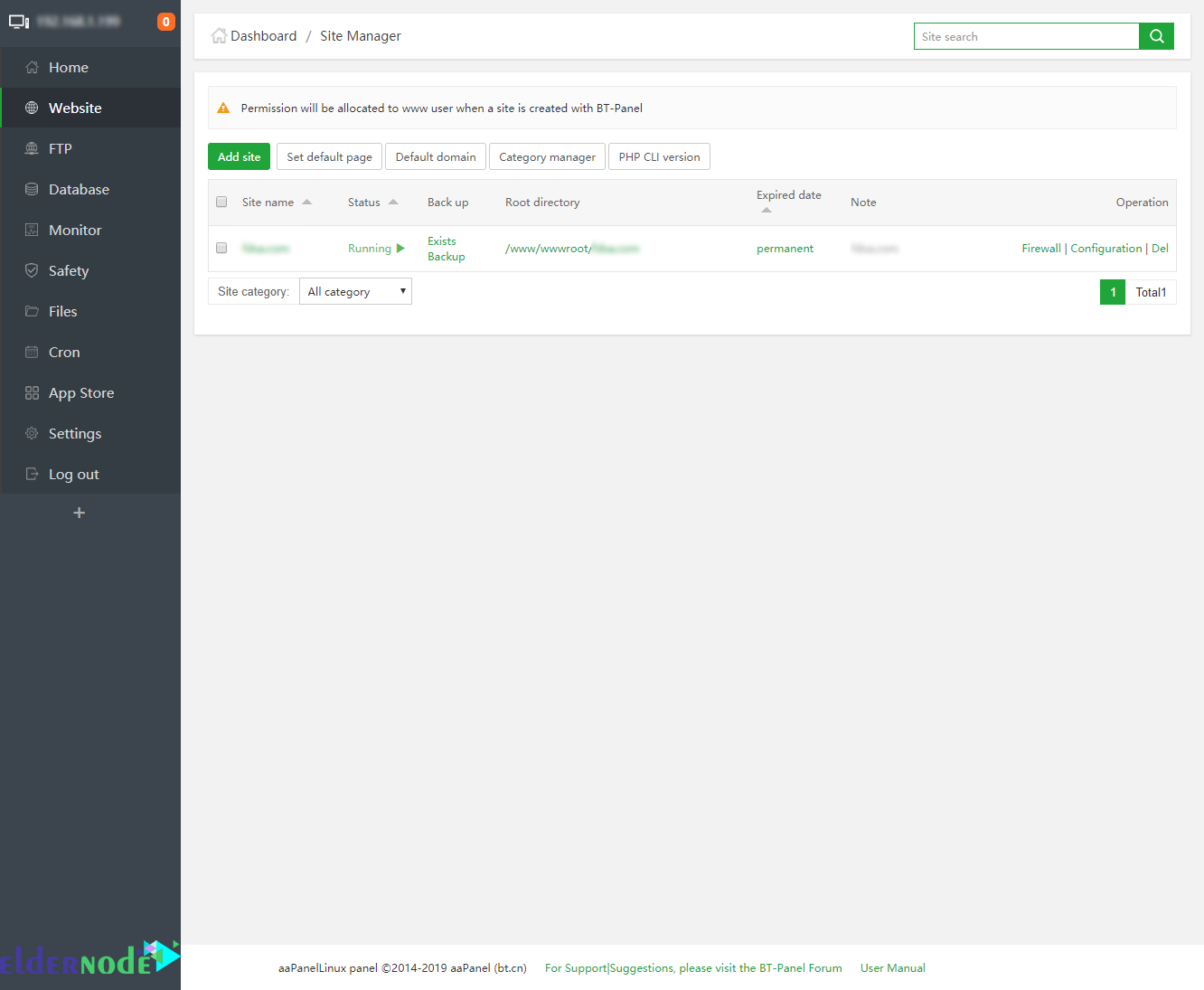The image size is (1204, 990).
Task: Click the Add site button
Action: click(x=239, y=156)
